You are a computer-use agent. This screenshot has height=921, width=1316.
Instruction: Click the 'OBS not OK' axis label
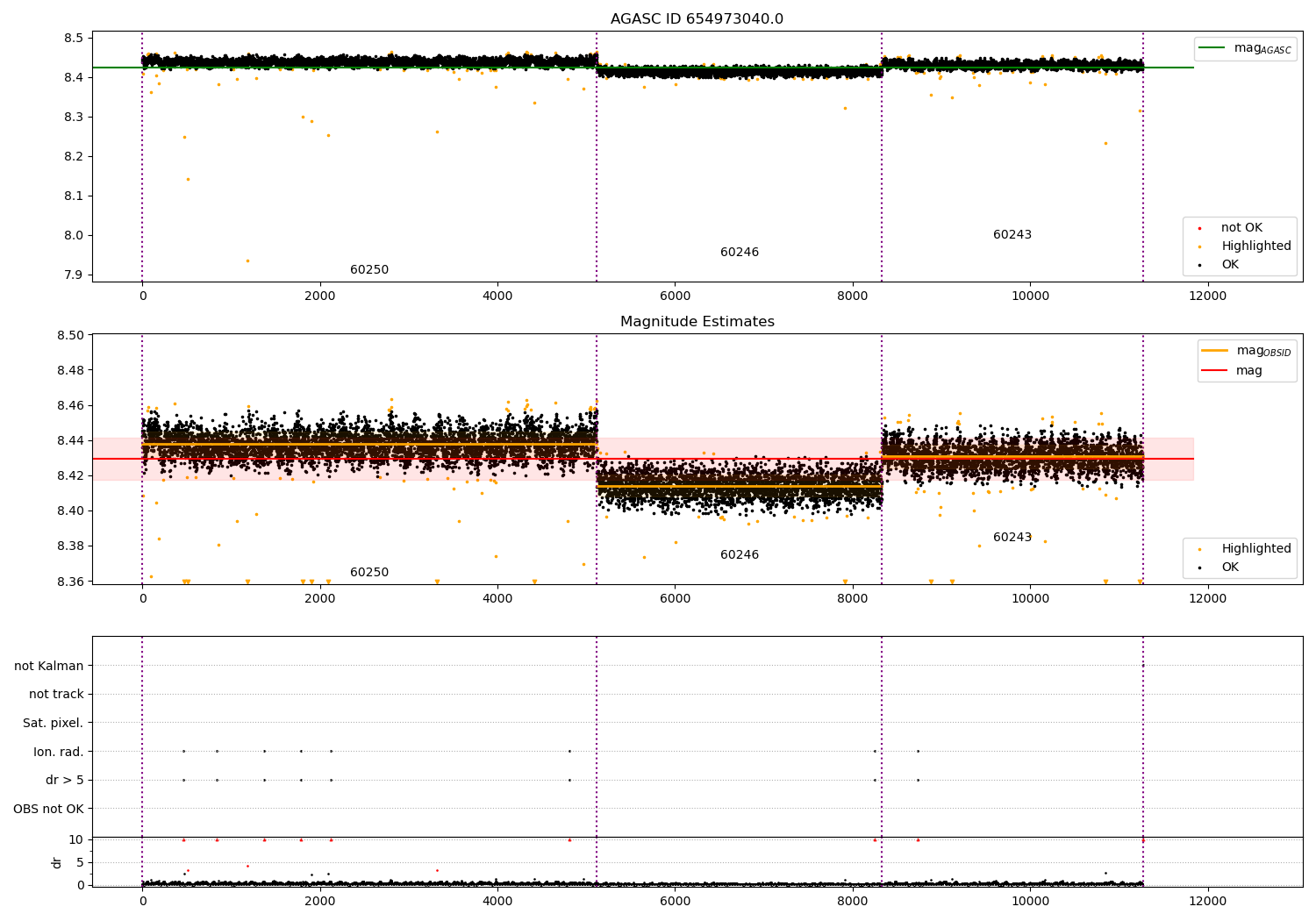[x=49, y=809]
